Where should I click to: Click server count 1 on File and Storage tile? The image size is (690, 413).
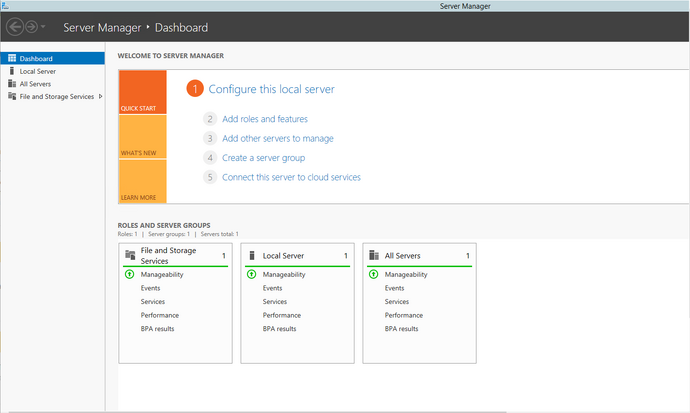coord(224,256)
